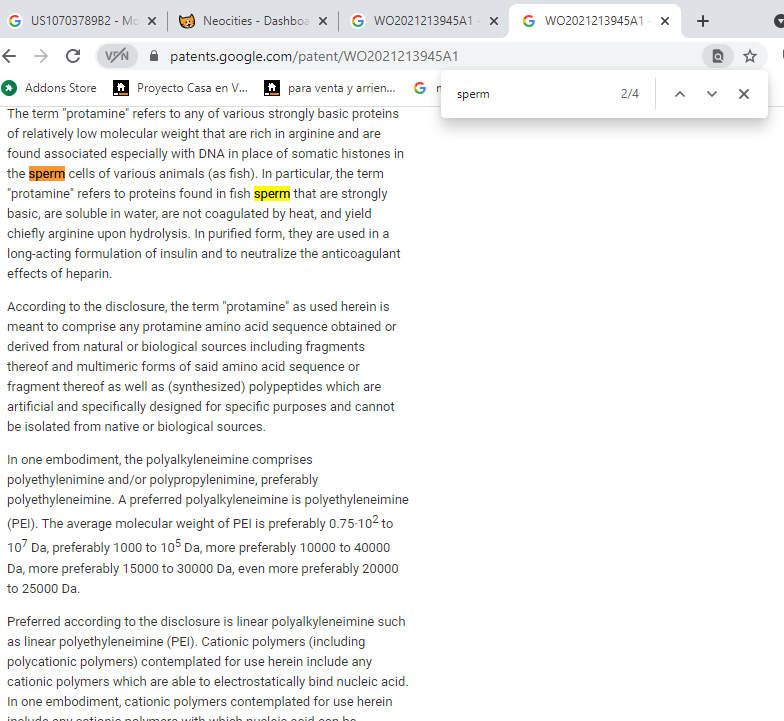Toggle the VPN badge in address bar
Screen dimensions: 784x721
click(117, 56)
